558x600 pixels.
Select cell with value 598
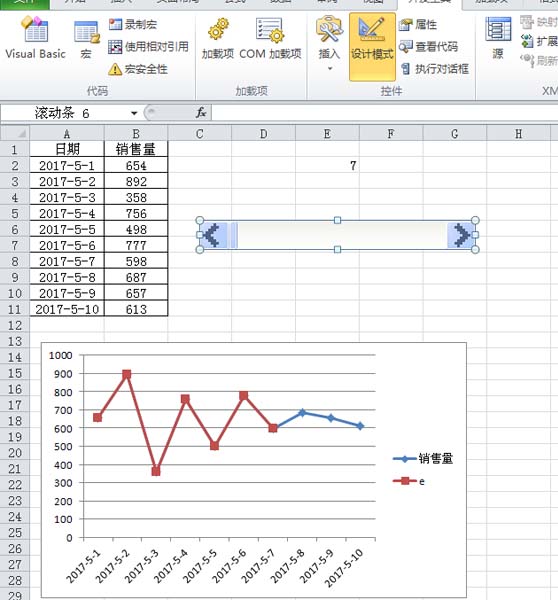[136, 261]
